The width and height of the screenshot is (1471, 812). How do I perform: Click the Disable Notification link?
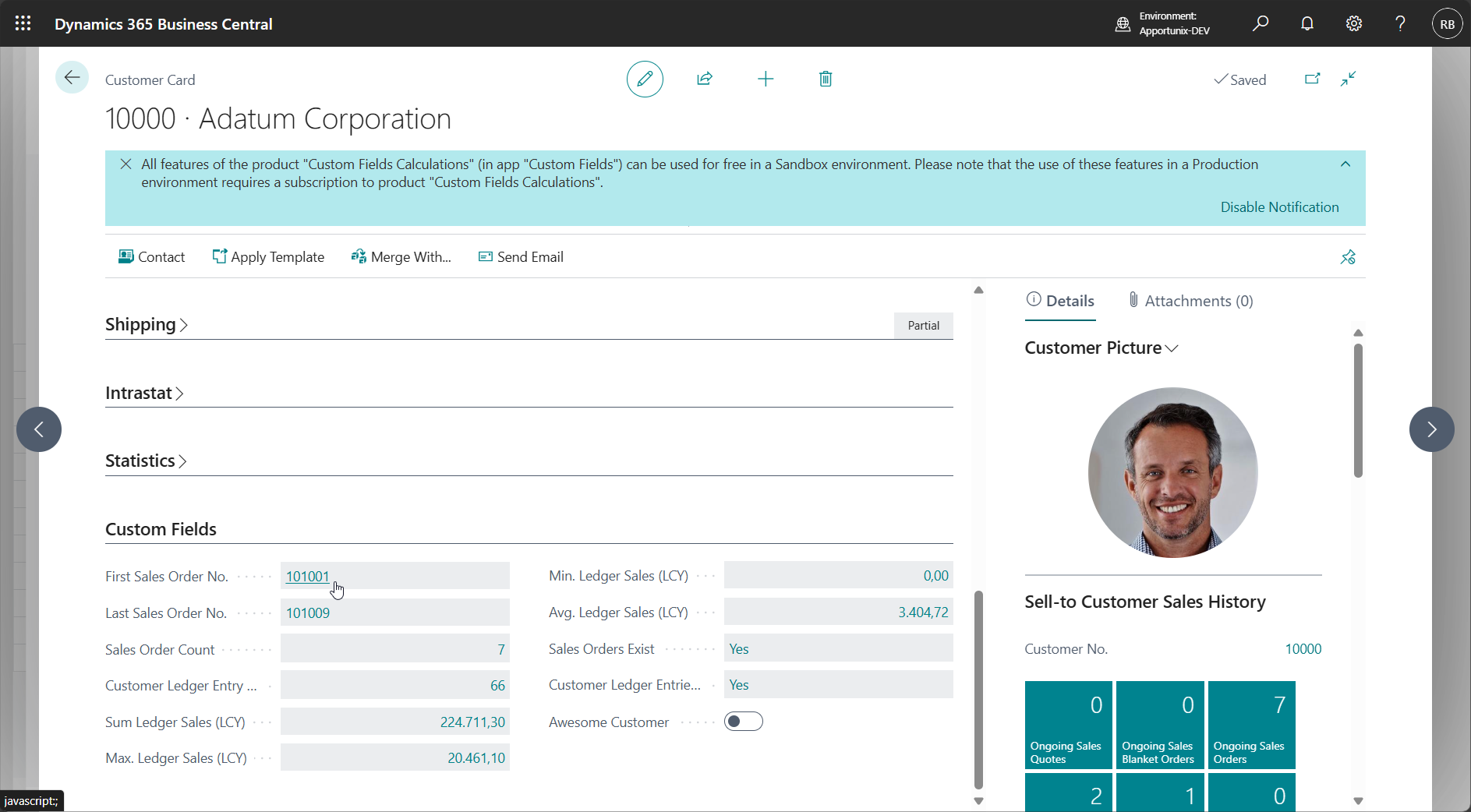coord(1279,207)
